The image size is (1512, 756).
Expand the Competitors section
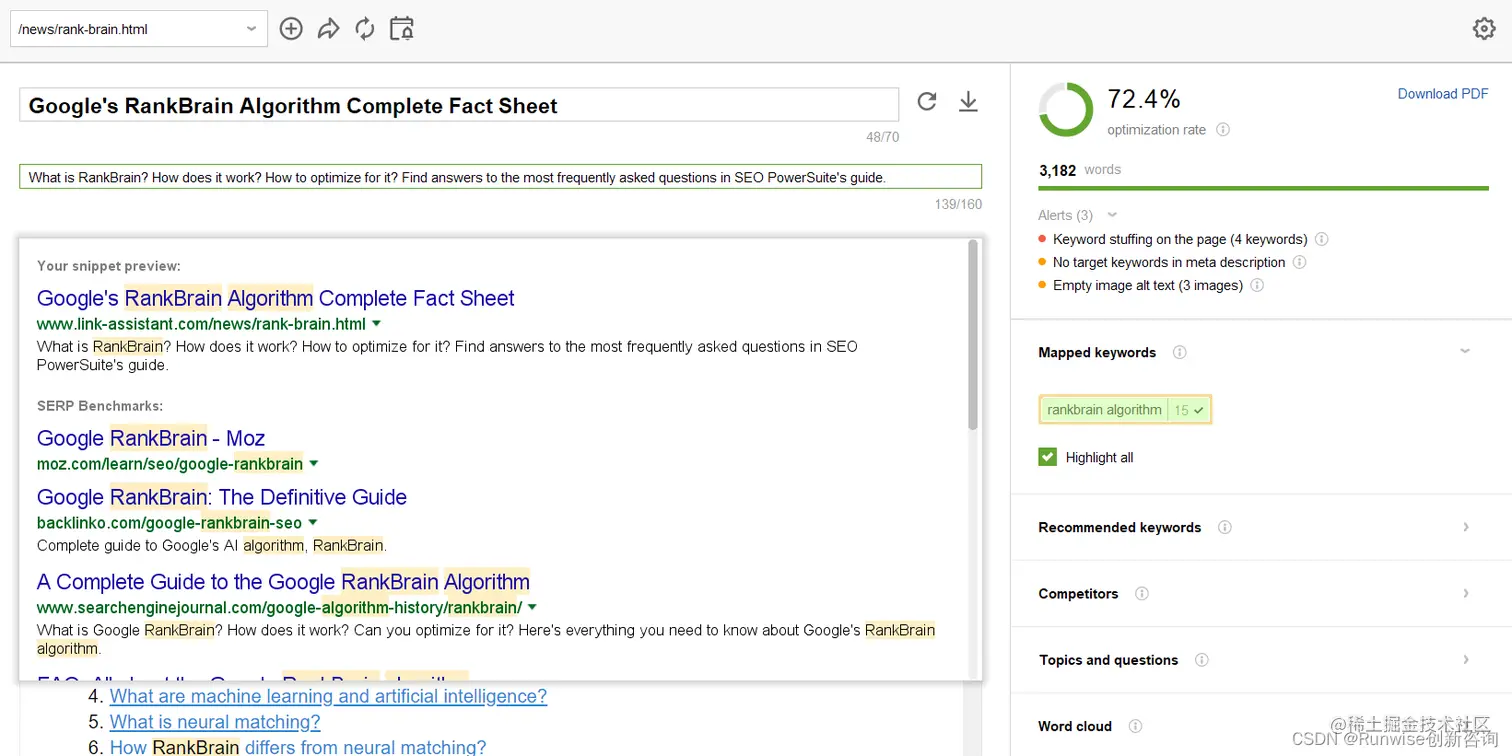(x=1466, y=593)
